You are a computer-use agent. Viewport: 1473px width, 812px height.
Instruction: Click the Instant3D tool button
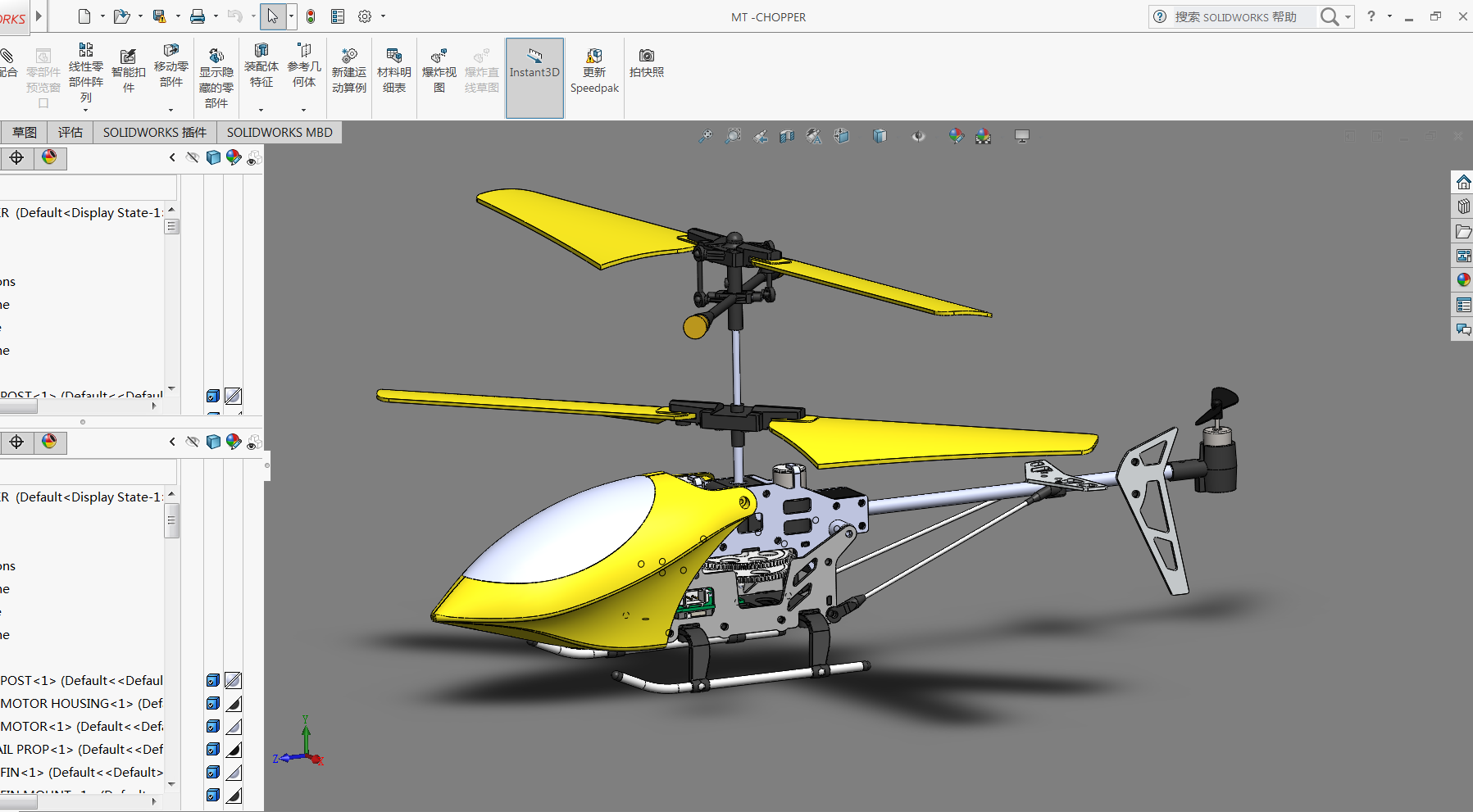(534, 64)
